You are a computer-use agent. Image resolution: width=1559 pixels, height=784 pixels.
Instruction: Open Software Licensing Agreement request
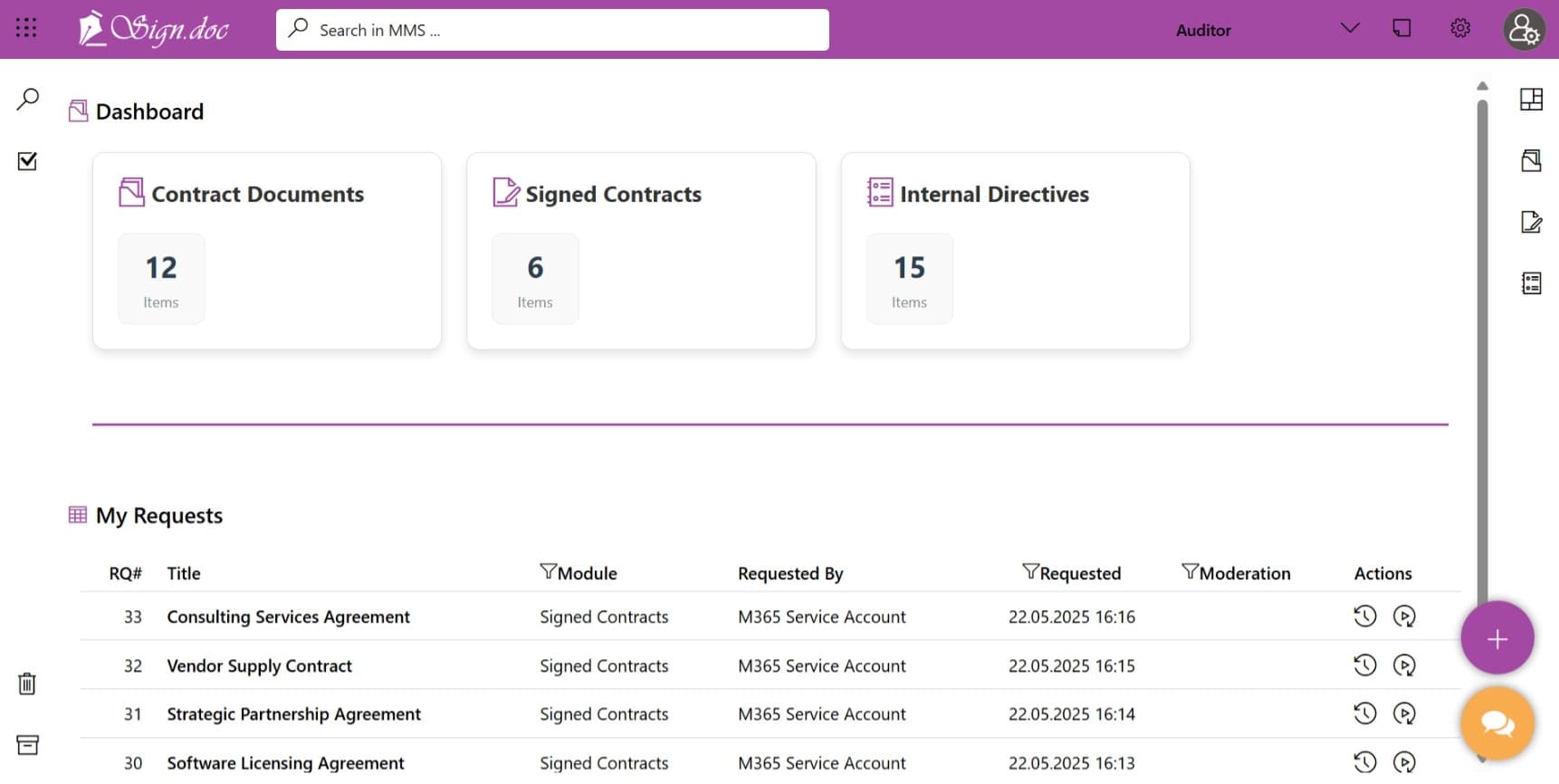285,763
